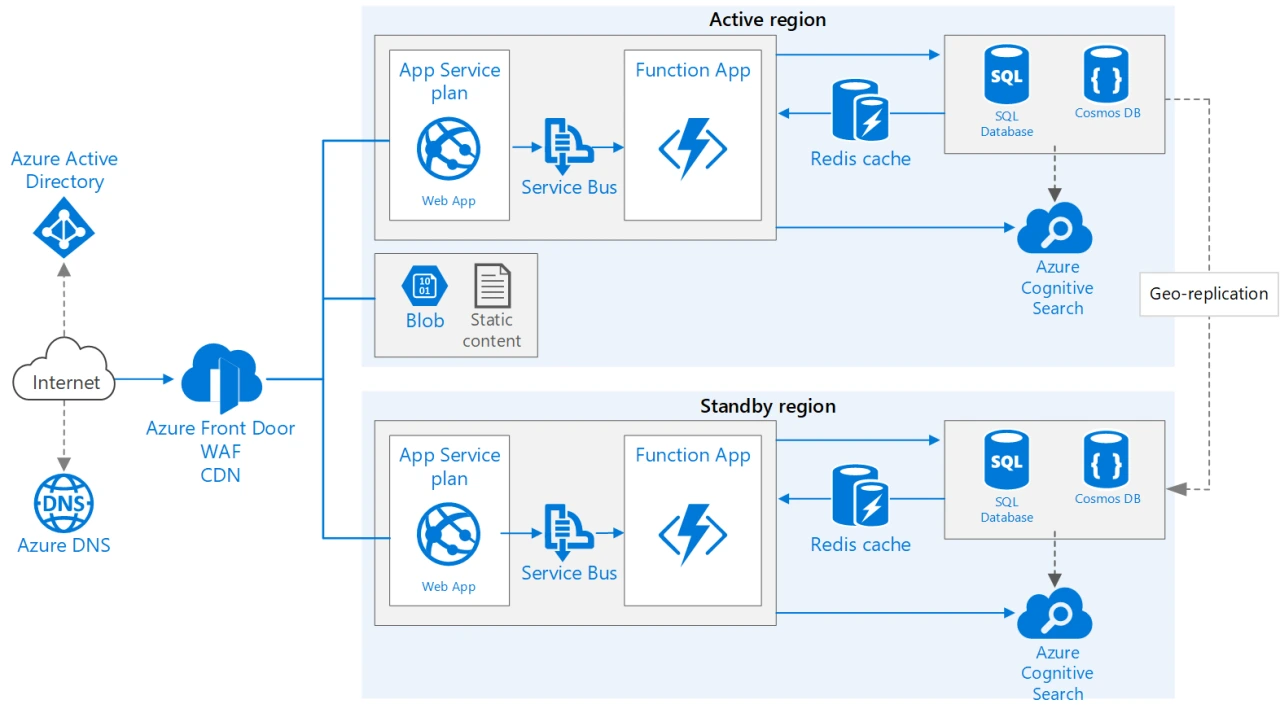Viewport: 1280px width, 713px height.
Task: Select the Blob storage icon
Action: point(423,287)
